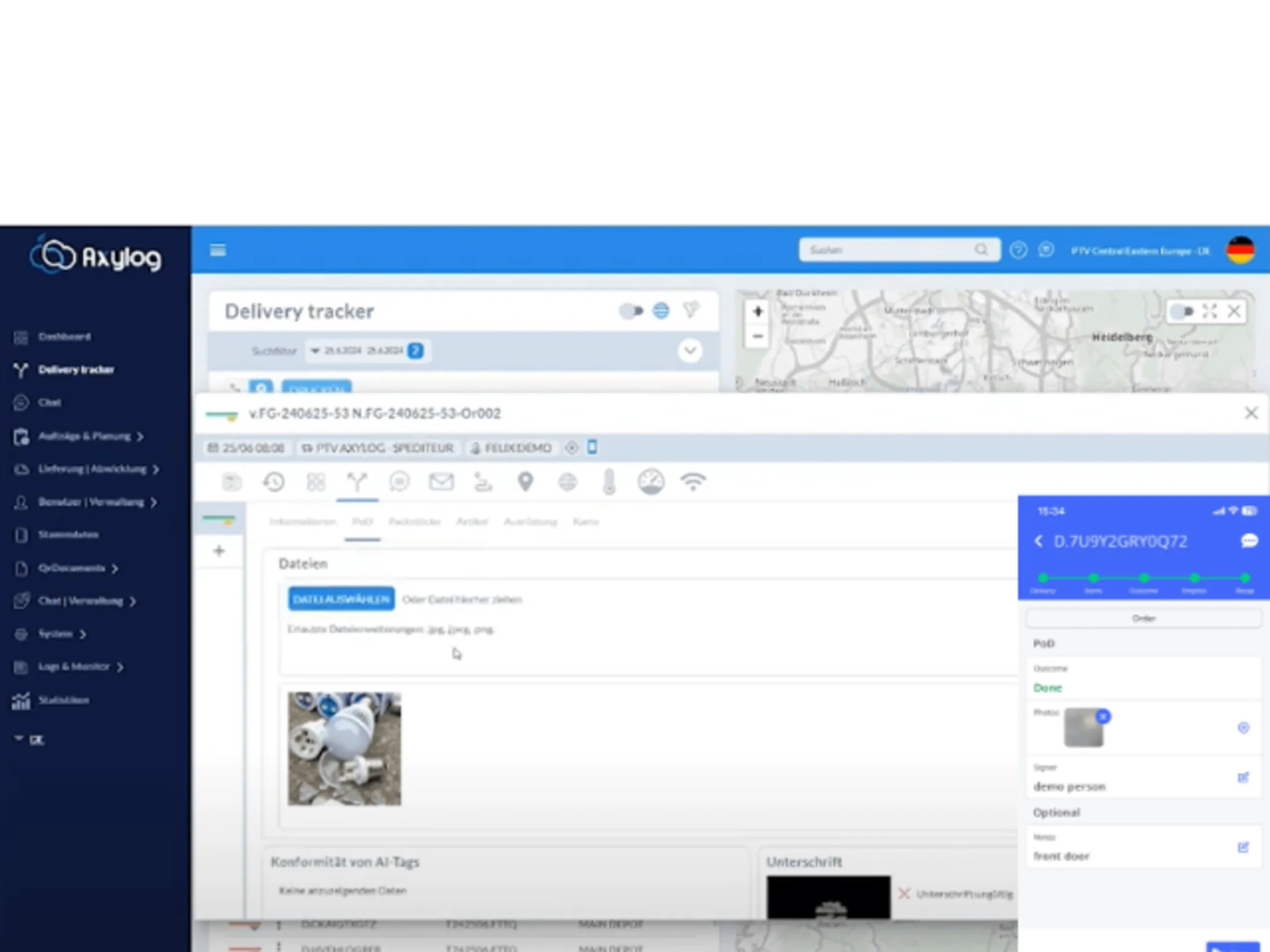The width and height of the screenshot is (1270, 952).
Task: Click the blue smartphone icon in info bar
Action: [592, 447]
